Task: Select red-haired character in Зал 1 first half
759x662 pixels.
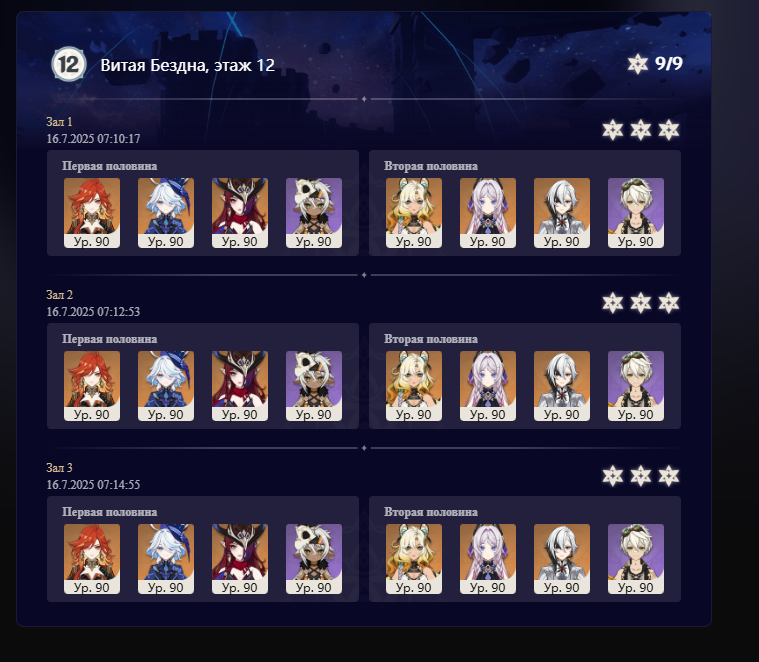Action: tap(92, 213)
